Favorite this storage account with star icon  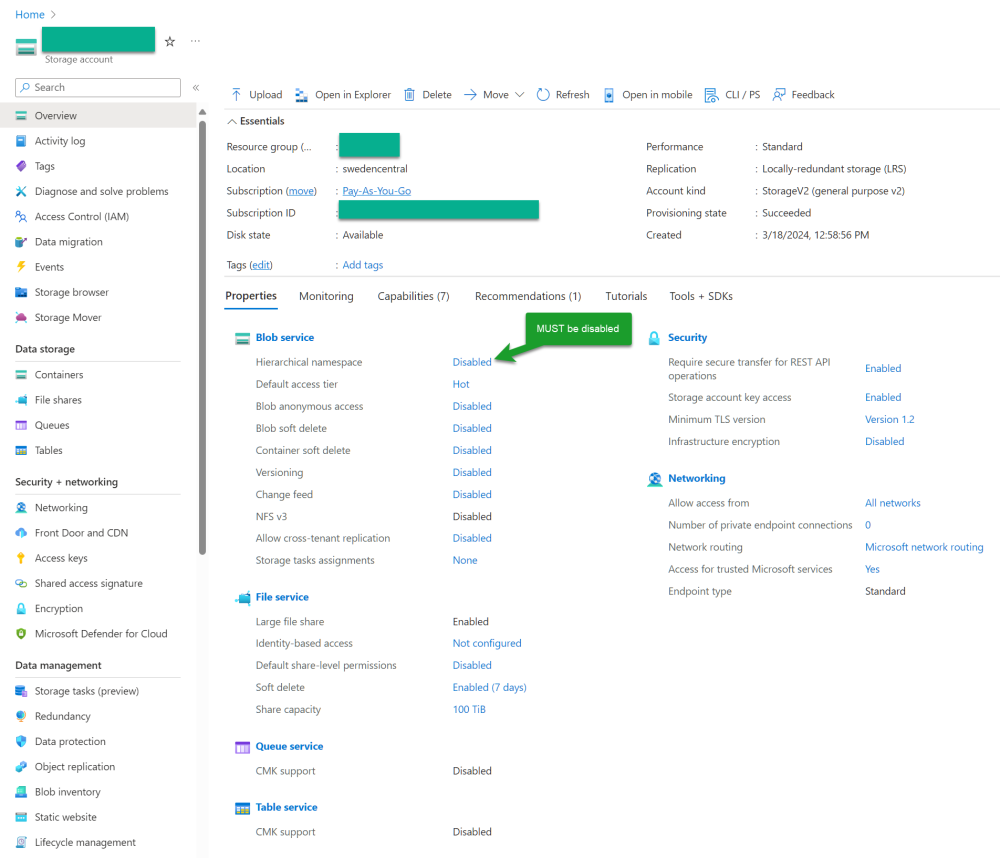pyautogui.click(x=170, y=41)
